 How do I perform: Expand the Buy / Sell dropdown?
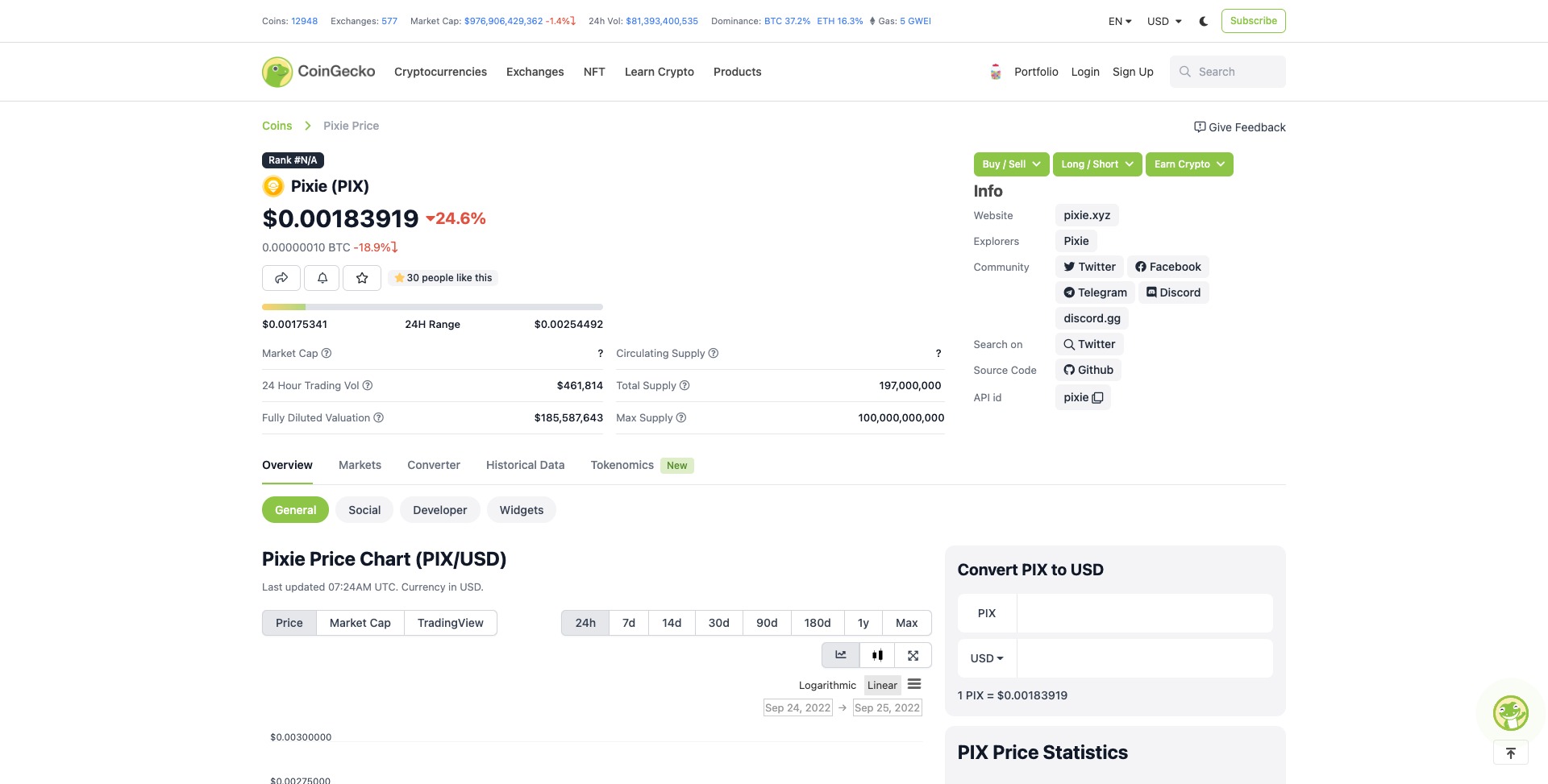click(x=1010, y=164)
